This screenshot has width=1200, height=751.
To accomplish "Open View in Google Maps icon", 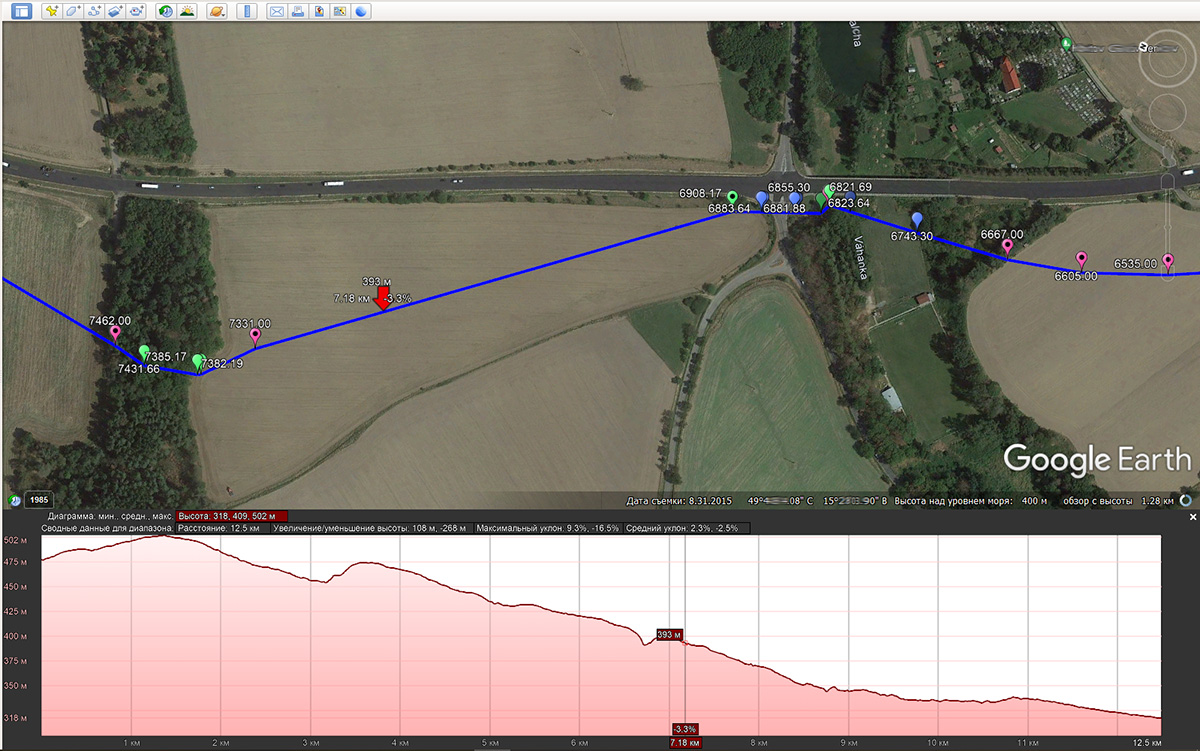I will [339, 12].
